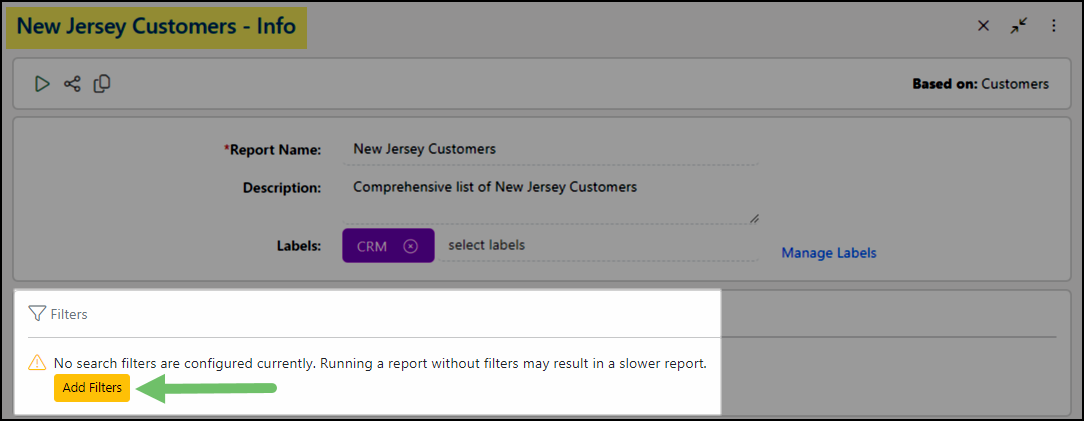Click the 'New Jersey Customers - Info' title

tap(156, 27)
